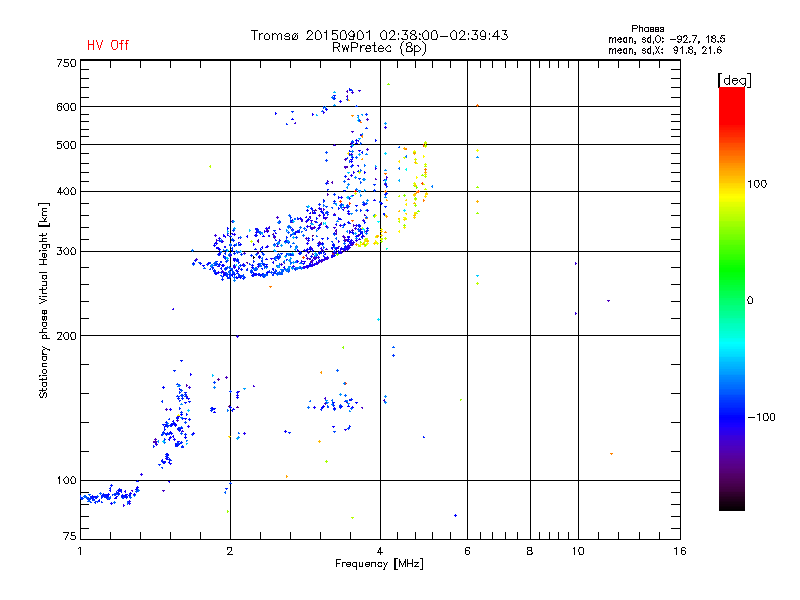Click the red HV Off label
This screenshot has height=600, width=800.
click(x=108, y=45)
